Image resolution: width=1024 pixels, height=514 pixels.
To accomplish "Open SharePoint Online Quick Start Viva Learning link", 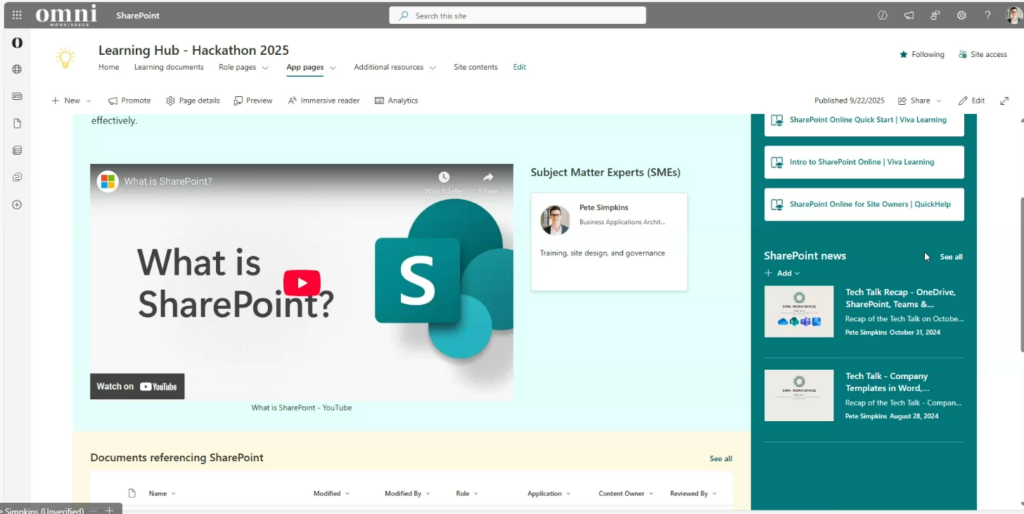I will (864, 120).
